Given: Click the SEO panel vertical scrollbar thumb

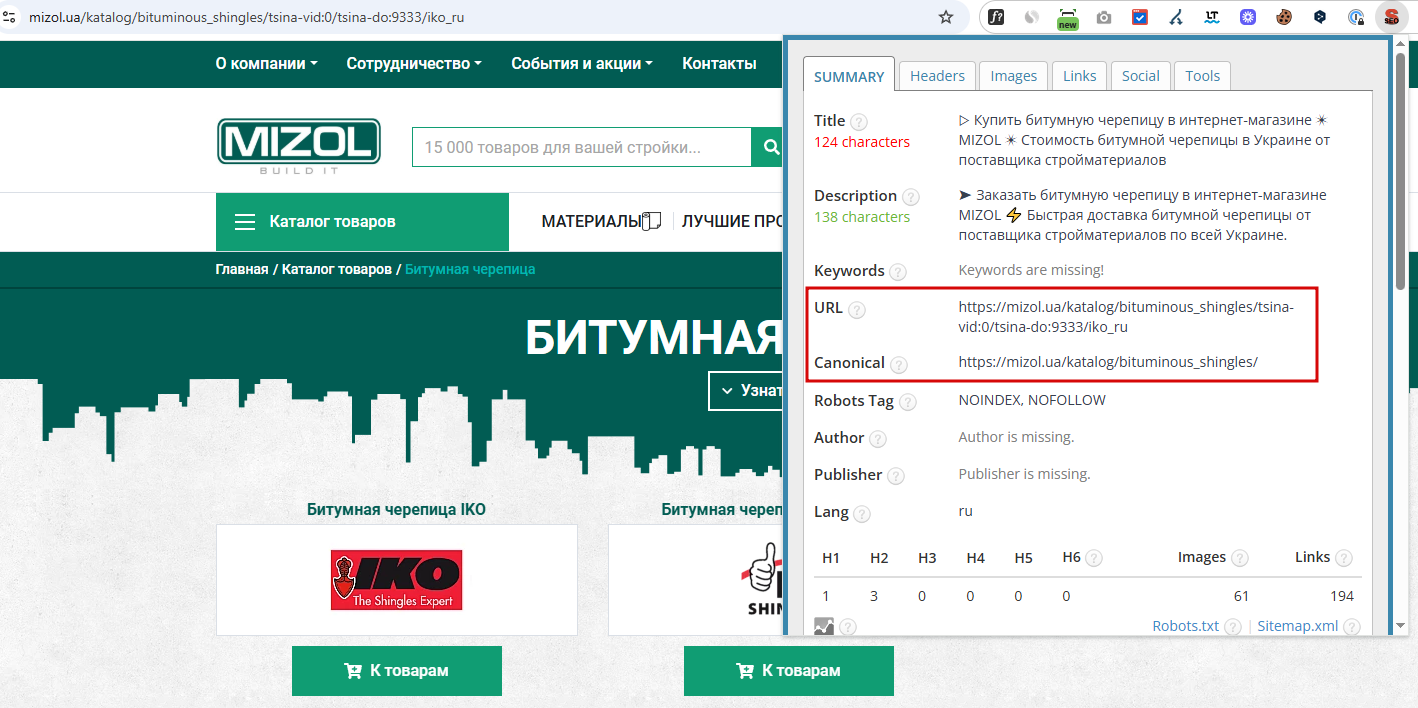Looking at the screenshot, I should (x=1401, y=170).
